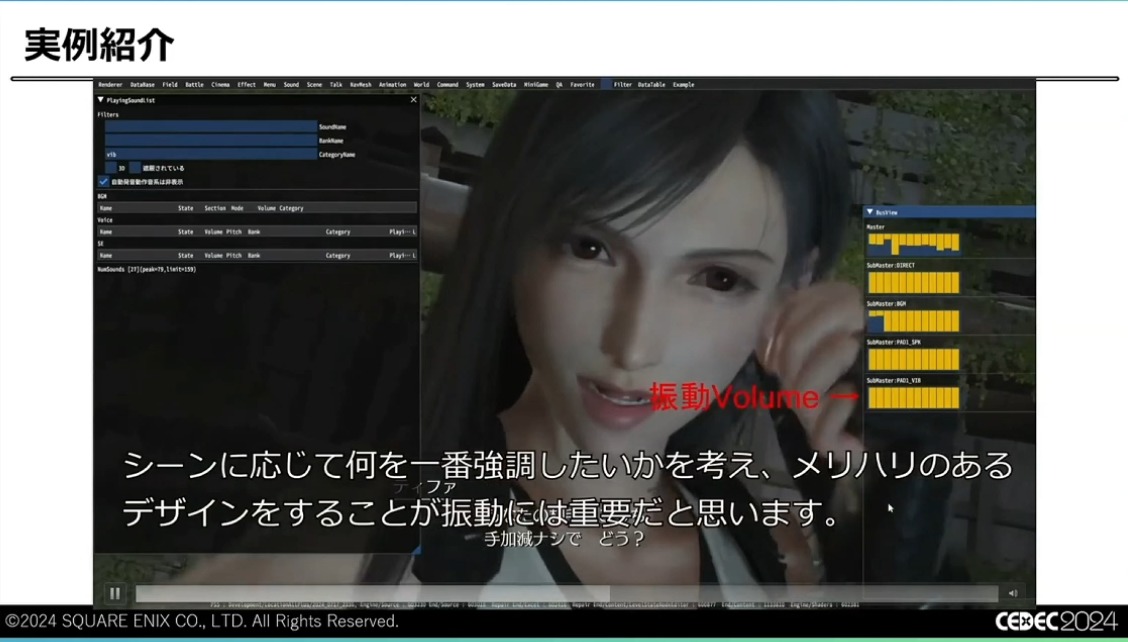Screen dimensions: 1128x642
Task: Open the Sound menu
Action: pos(291,85)
